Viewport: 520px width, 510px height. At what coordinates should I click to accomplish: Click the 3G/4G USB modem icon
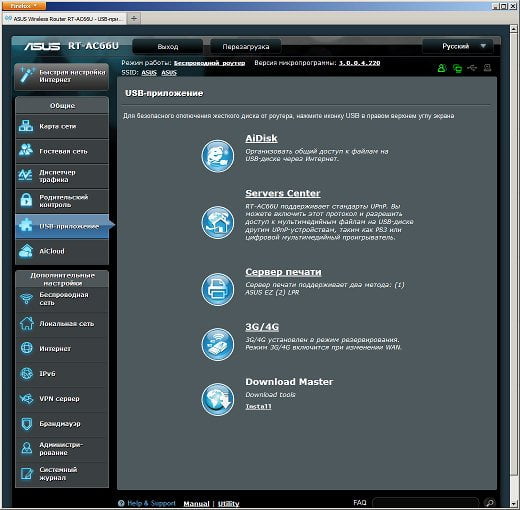point(217,344)
